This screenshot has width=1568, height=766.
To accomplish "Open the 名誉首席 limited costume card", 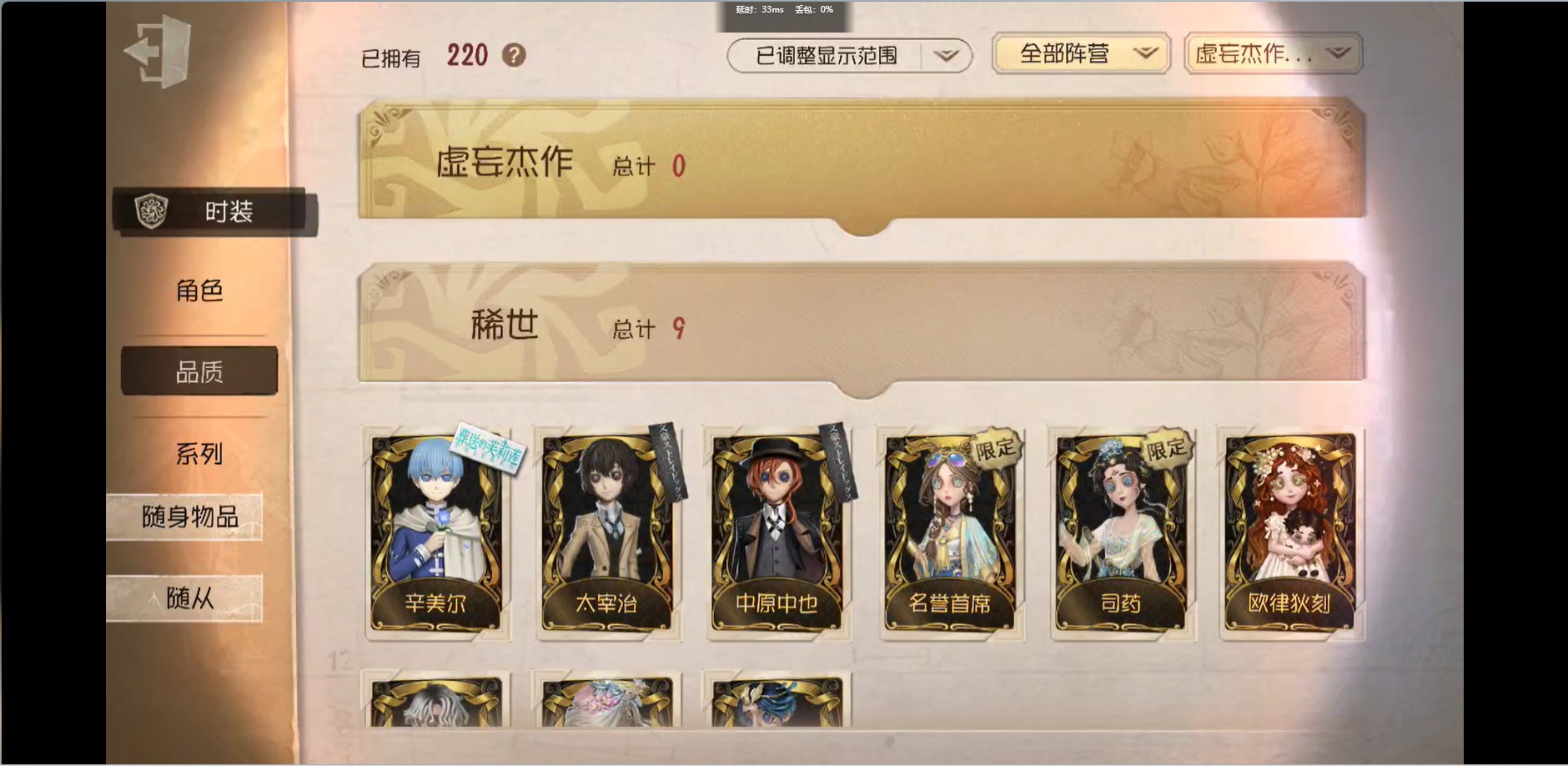I will [x=950, y=533].
